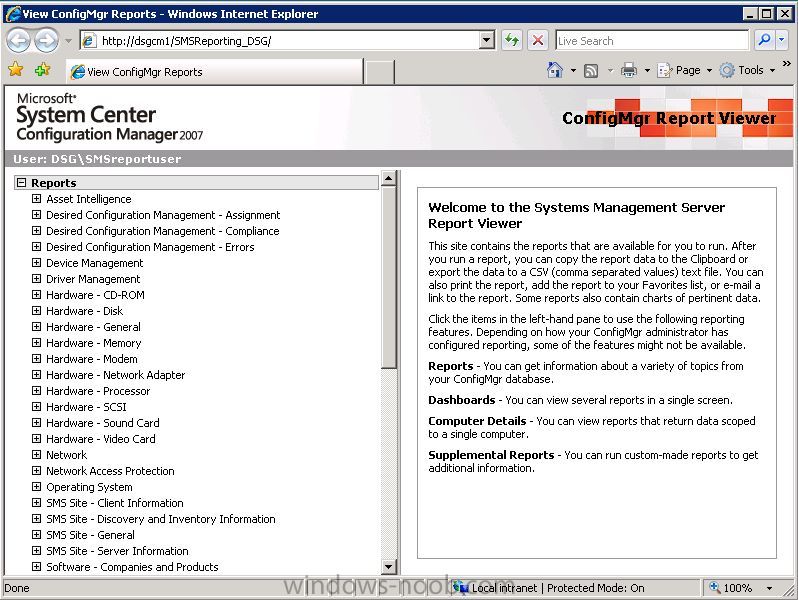Select Network Access Protection tree item
Screen dimensions: 798x600
(110, 471)
